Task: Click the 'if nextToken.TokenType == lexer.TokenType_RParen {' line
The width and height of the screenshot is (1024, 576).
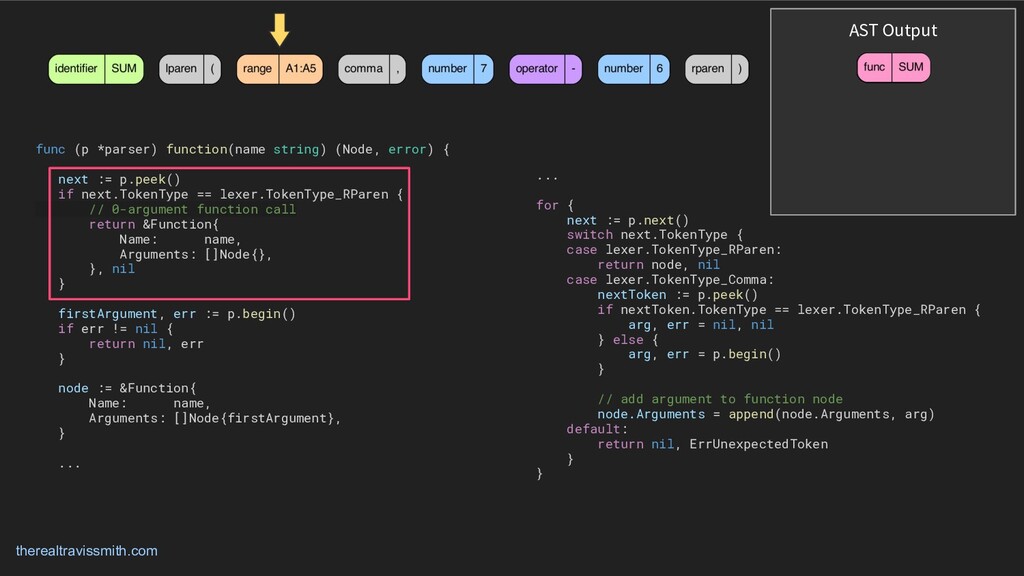Action: tap(789, 310)
